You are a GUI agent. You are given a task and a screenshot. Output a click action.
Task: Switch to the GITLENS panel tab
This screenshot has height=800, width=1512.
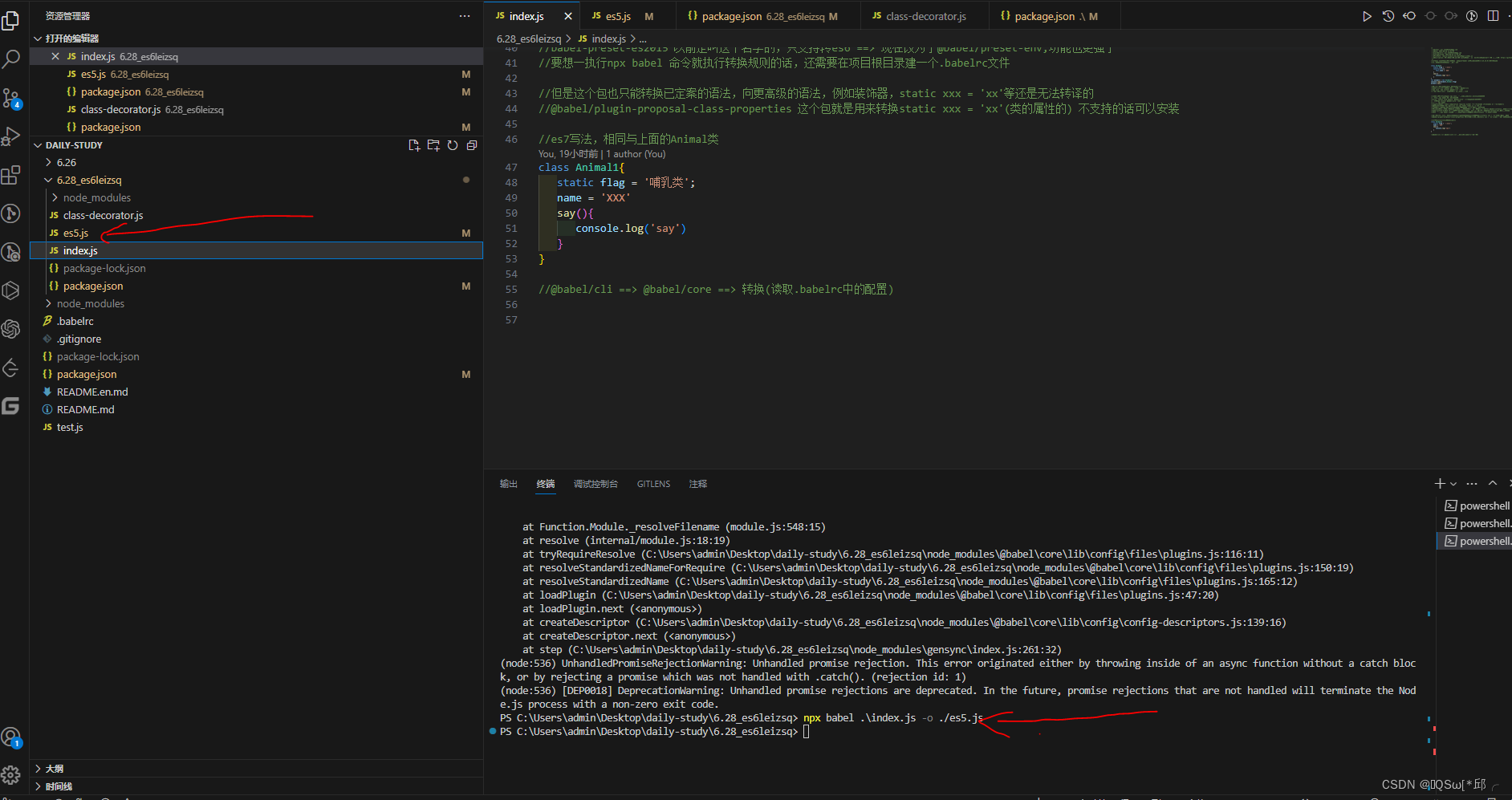click(x=653, y=484)
